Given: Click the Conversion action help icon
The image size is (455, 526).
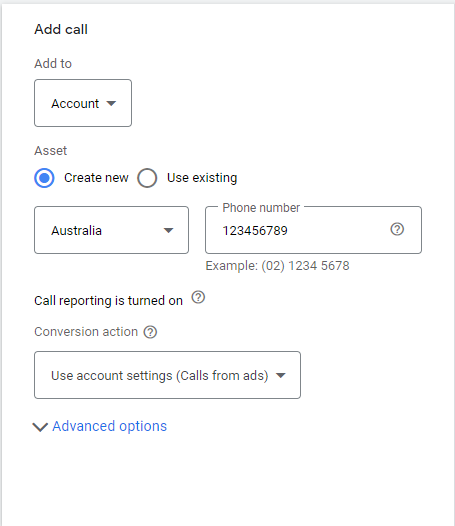Looking at the screenshot, I should point(150,332).
